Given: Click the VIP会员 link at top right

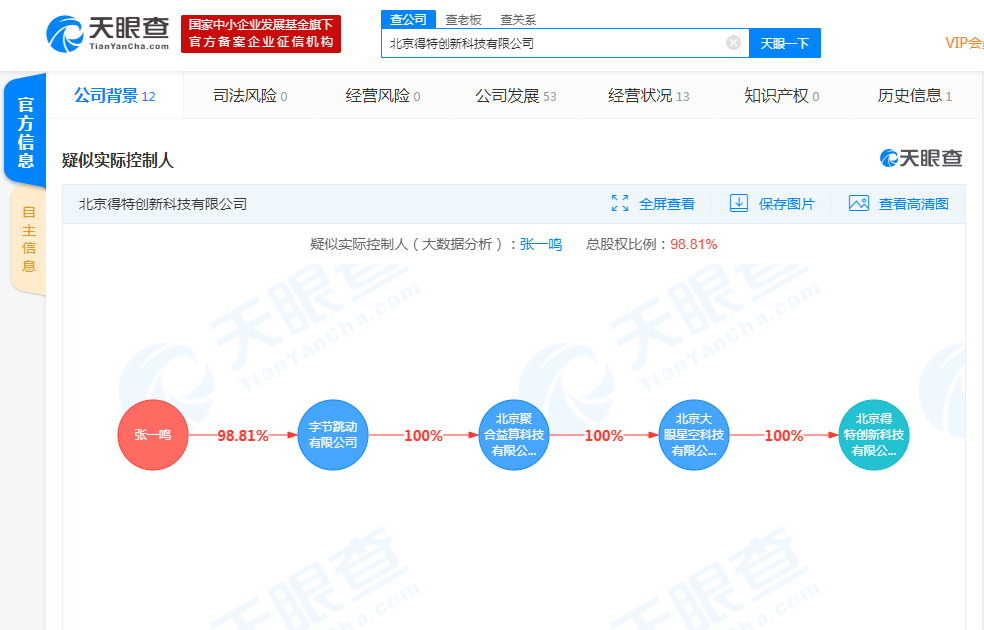Looking at the screenshot, I should pyautogui.click(x=963, y=43).
